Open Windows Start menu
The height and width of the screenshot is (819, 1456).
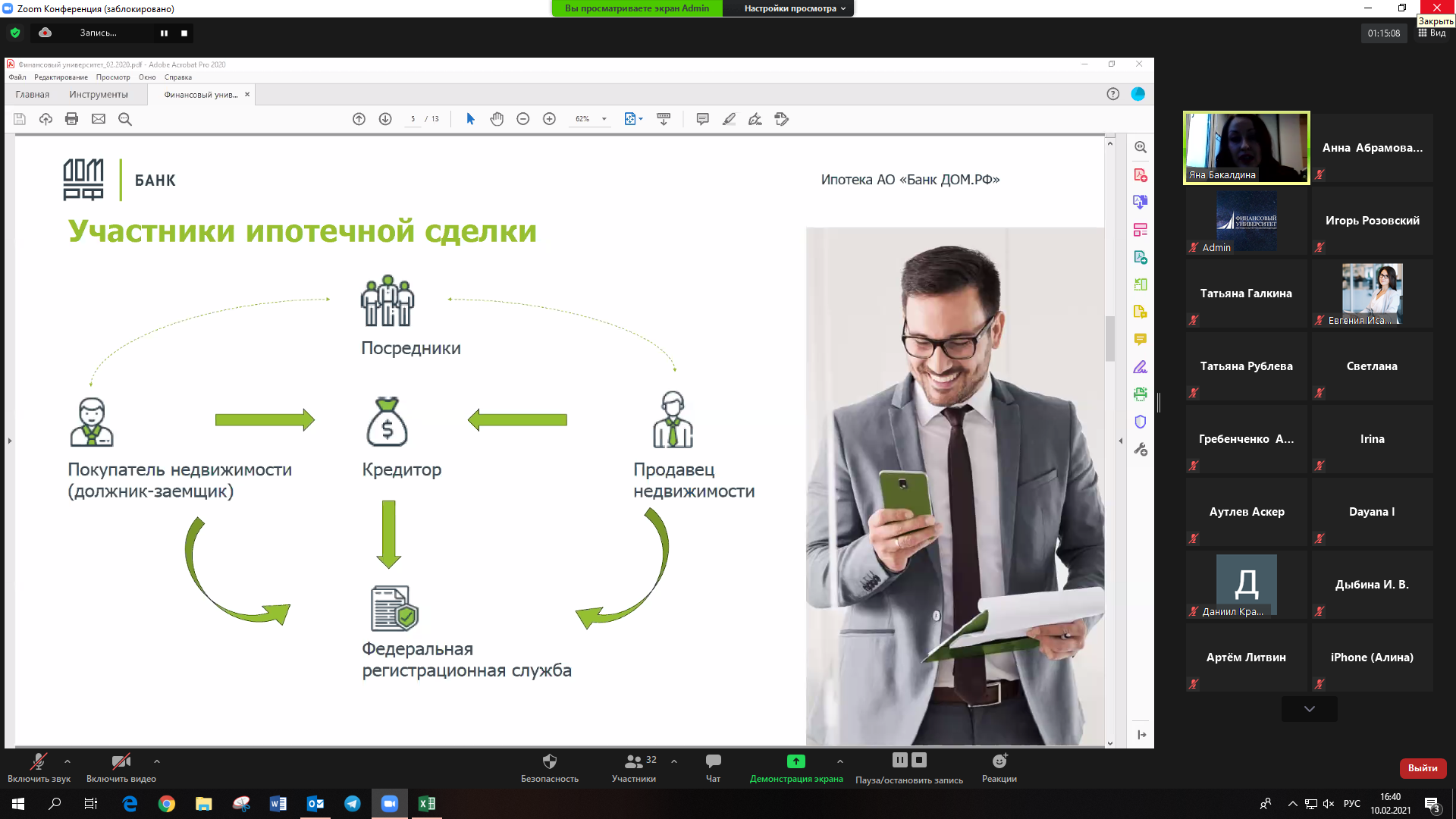(18, 804)
